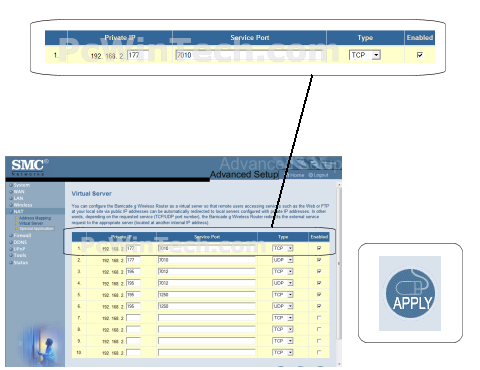This screenshot has height=370, width=480.
Task: Open Type dropdown in row 9
Action: 283,341
